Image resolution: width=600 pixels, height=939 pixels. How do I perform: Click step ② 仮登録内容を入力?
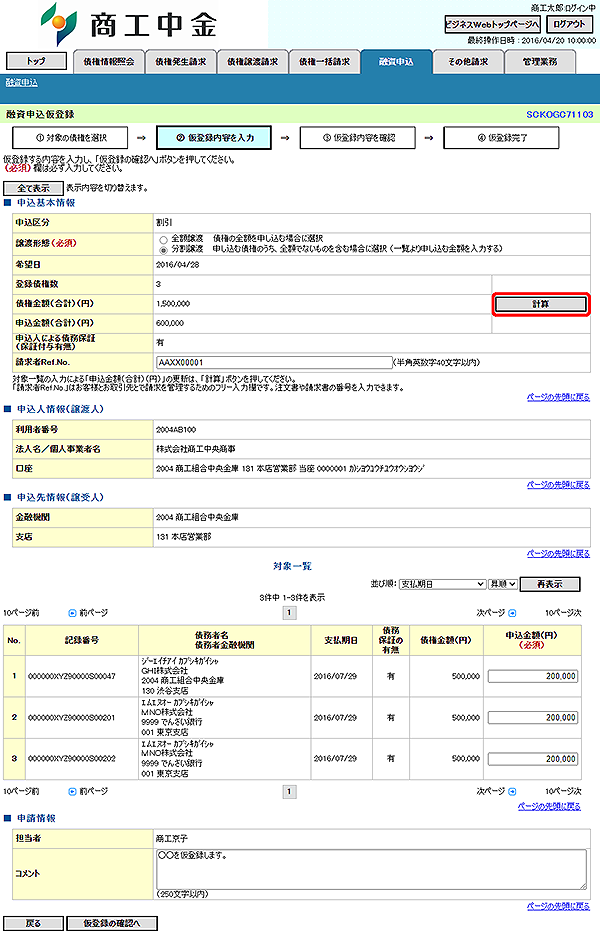(214, 138)
